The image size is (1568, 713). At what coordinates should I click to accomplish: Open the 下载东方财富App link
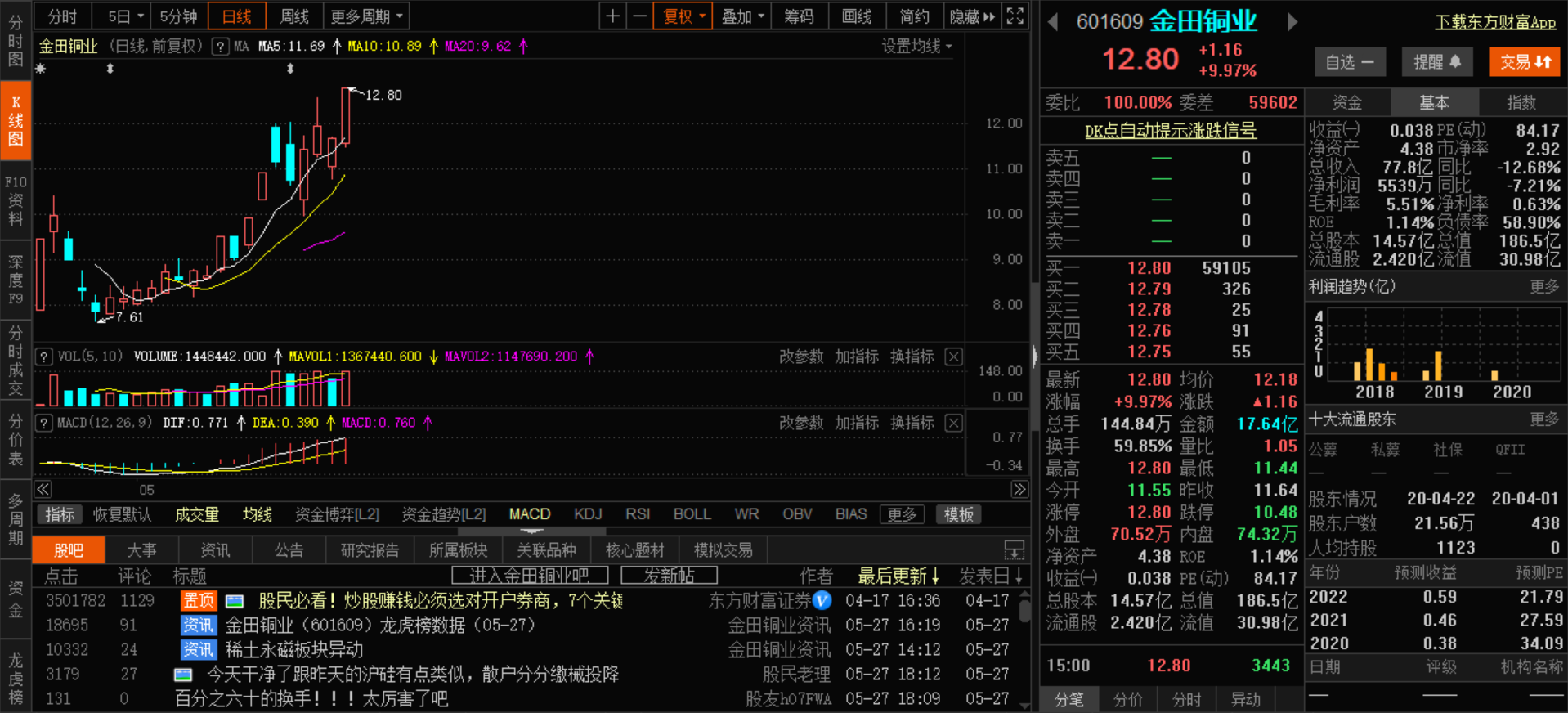coord(1495,22)
